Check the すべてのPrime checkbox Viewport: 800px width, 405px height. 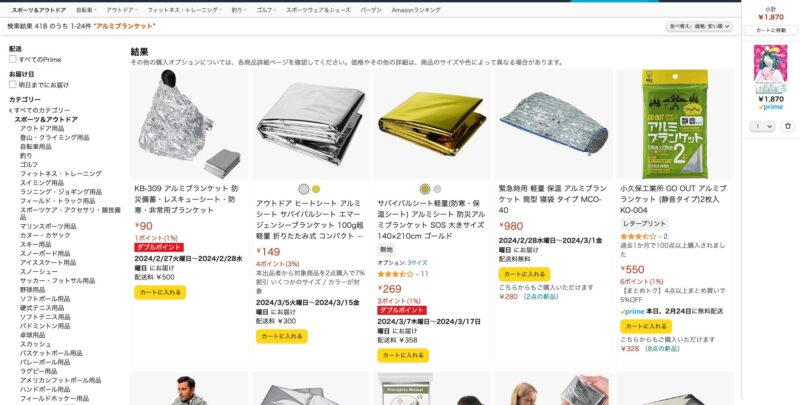[13, 59]
